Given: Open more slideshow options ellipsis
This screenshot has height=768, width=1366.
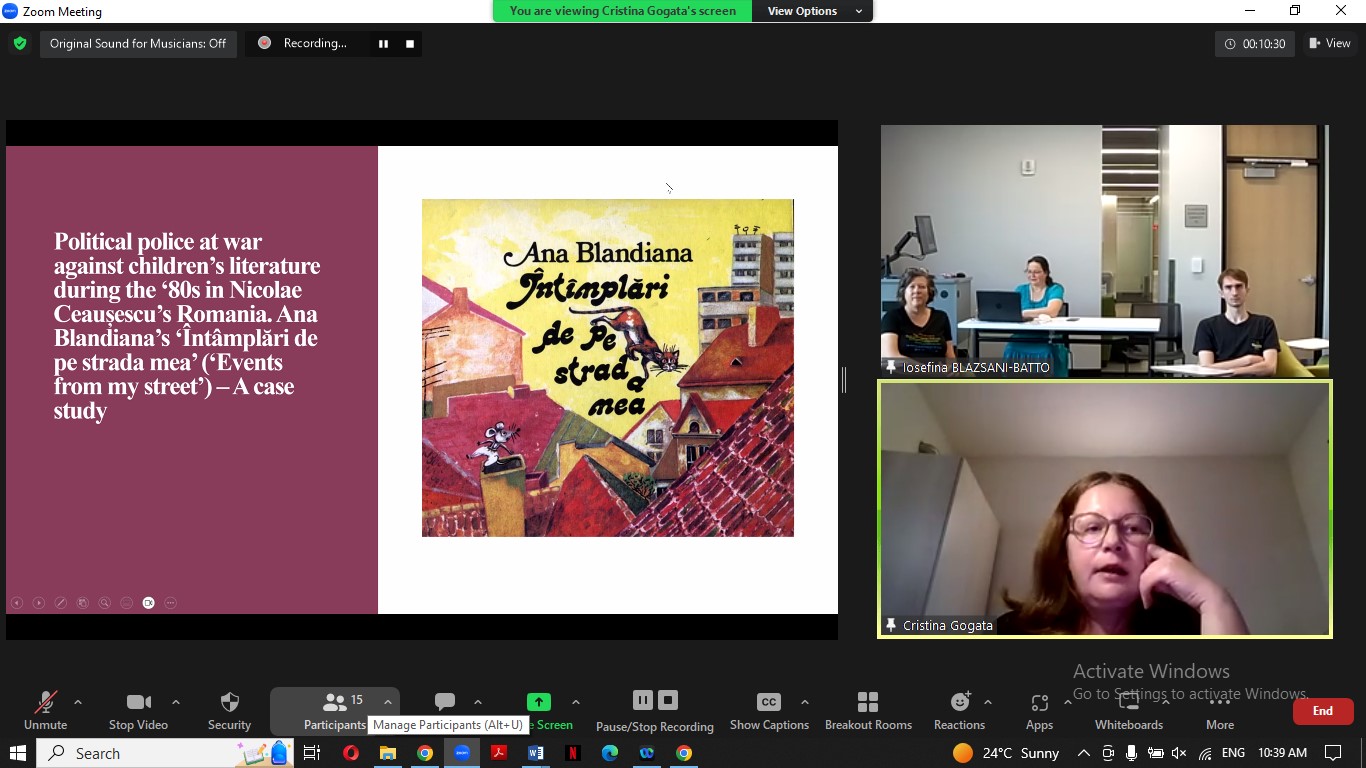Looking at the screenshot, I should pos(171,603).
